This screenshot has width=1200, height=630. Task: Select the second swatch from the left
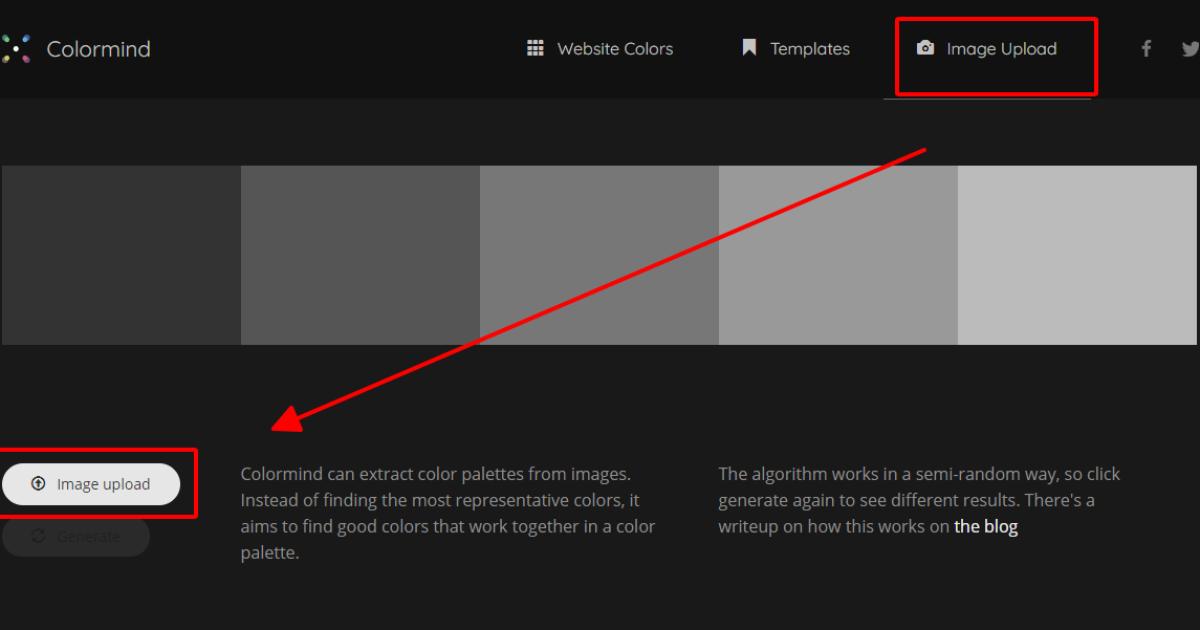click(359, 254)
